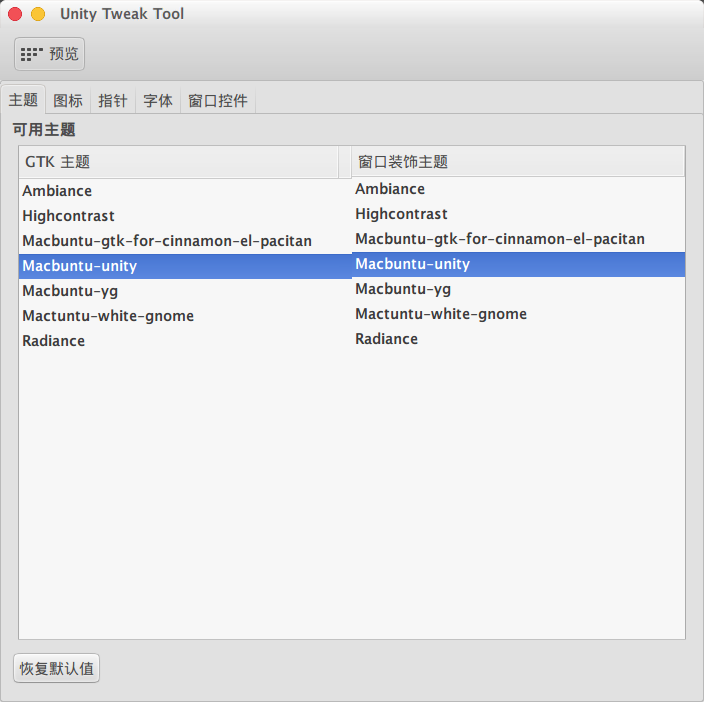
Task: Switch to the 字体 tab
Action: [158, 101]
